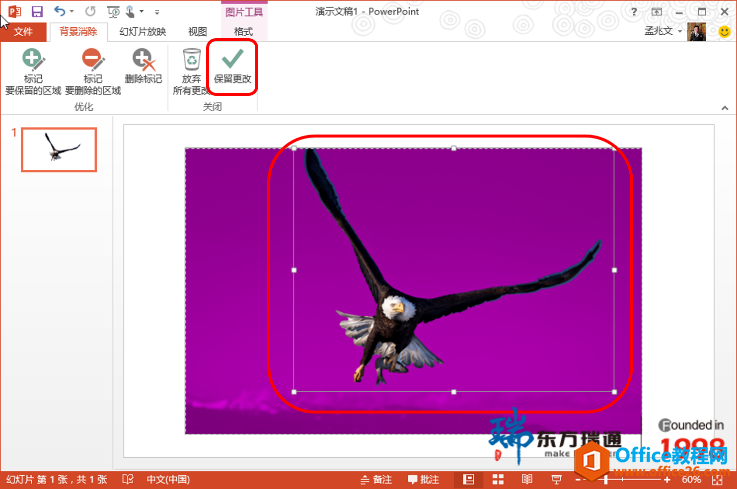Select slide 1 thumbnail in panel
Viewport: 737px width, 489px height.
(x=59, y=150)
